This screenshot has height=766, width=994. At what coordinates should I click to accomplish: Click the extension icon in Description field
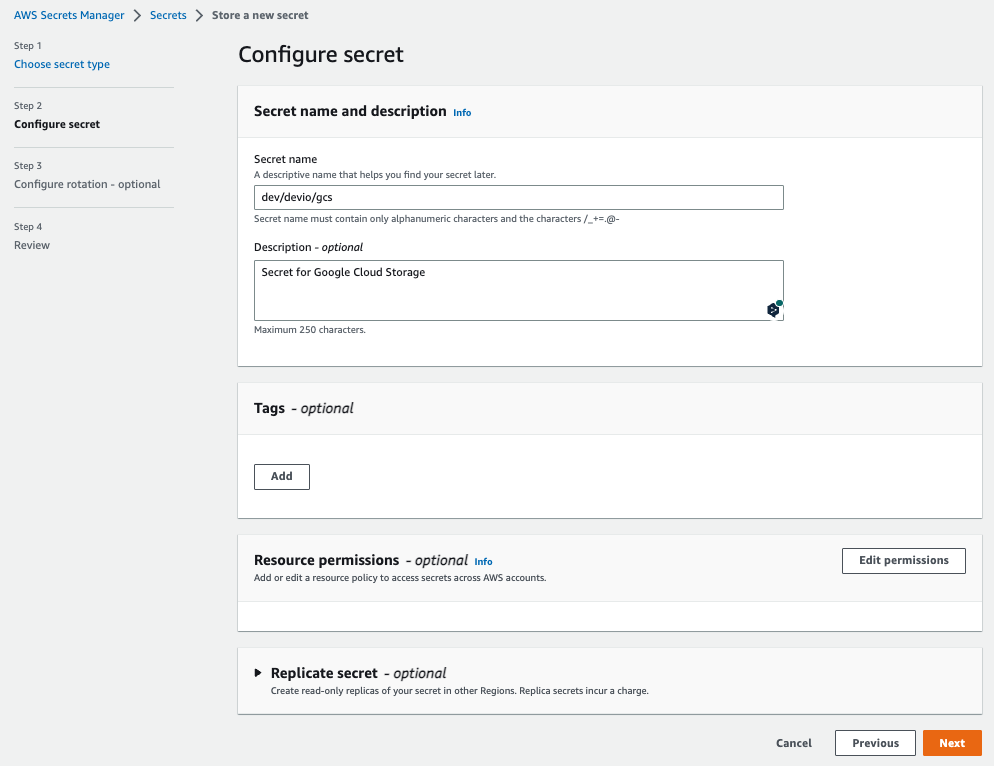point(773,309)
